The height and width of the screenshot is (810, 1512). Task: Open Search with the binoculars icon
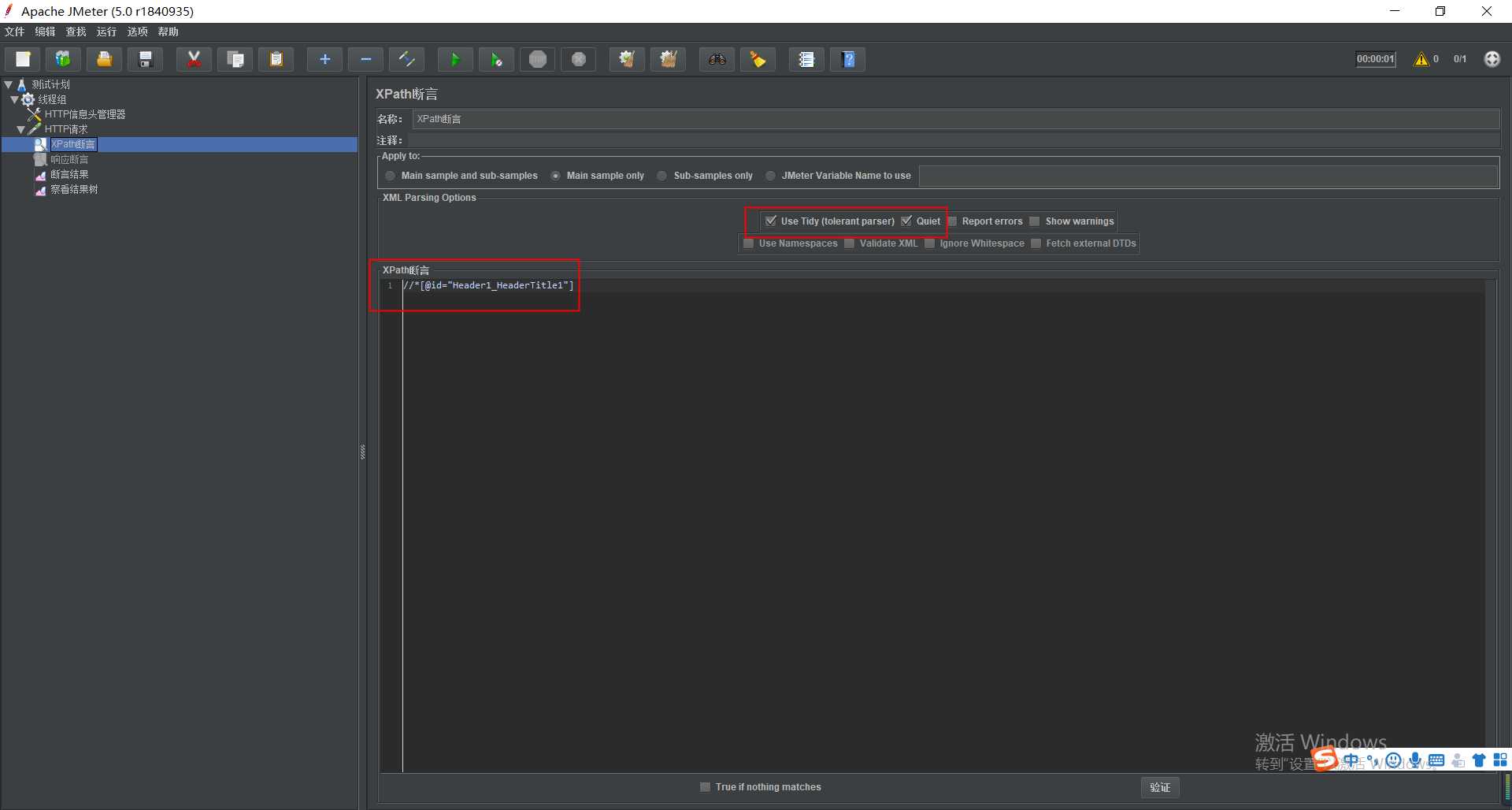click(717, 59)
